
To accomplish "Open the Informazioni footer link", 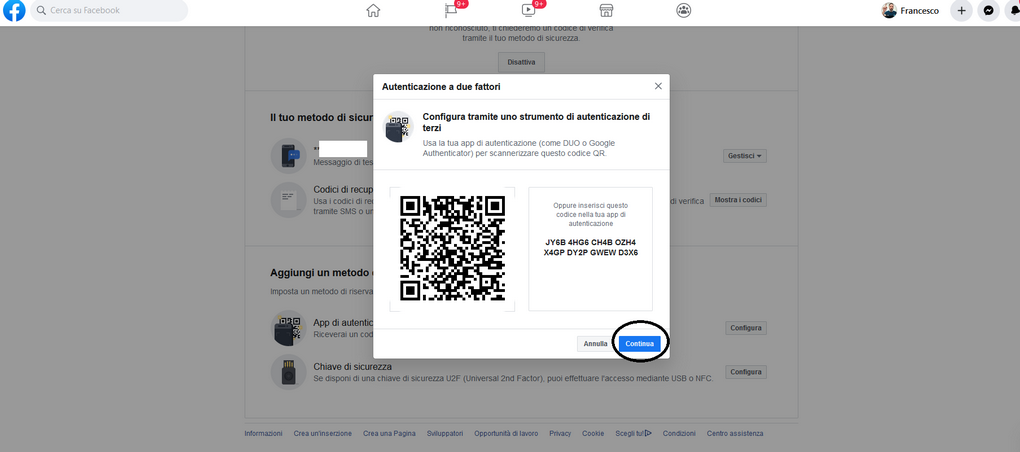I will click(x=263, y=433).
